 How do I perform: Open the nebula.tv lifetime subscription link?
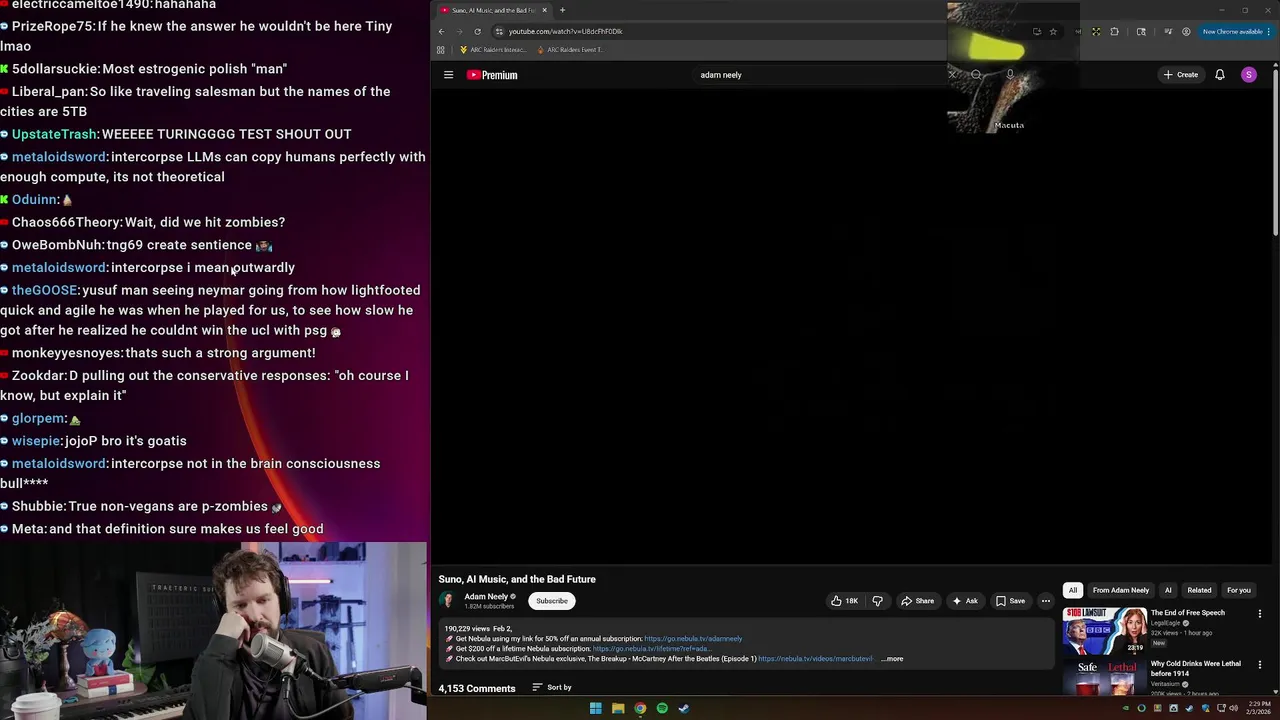(x=650, y=649)
